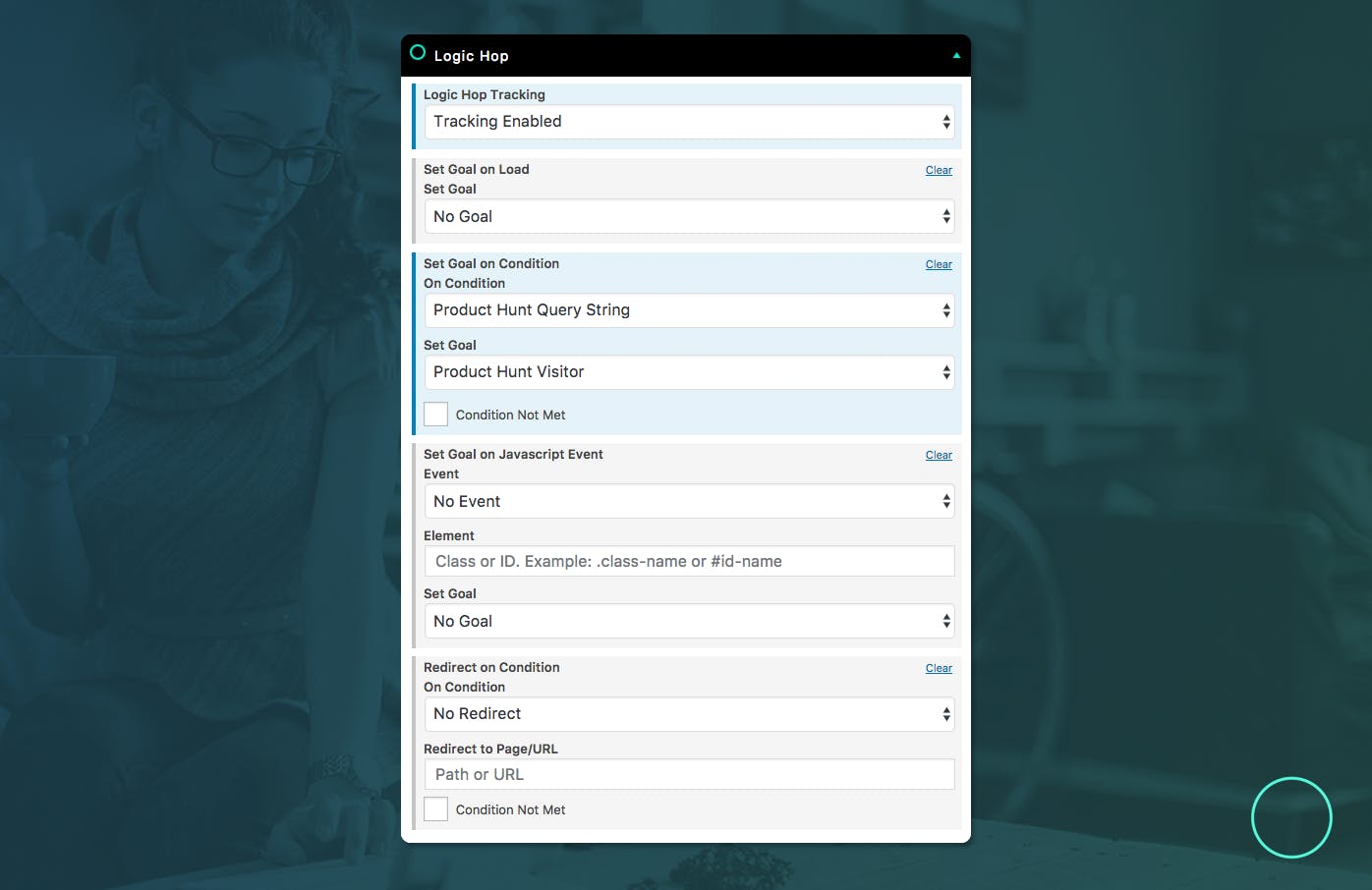Open the Tracking Enabled dropdown

tap(689, 122)
